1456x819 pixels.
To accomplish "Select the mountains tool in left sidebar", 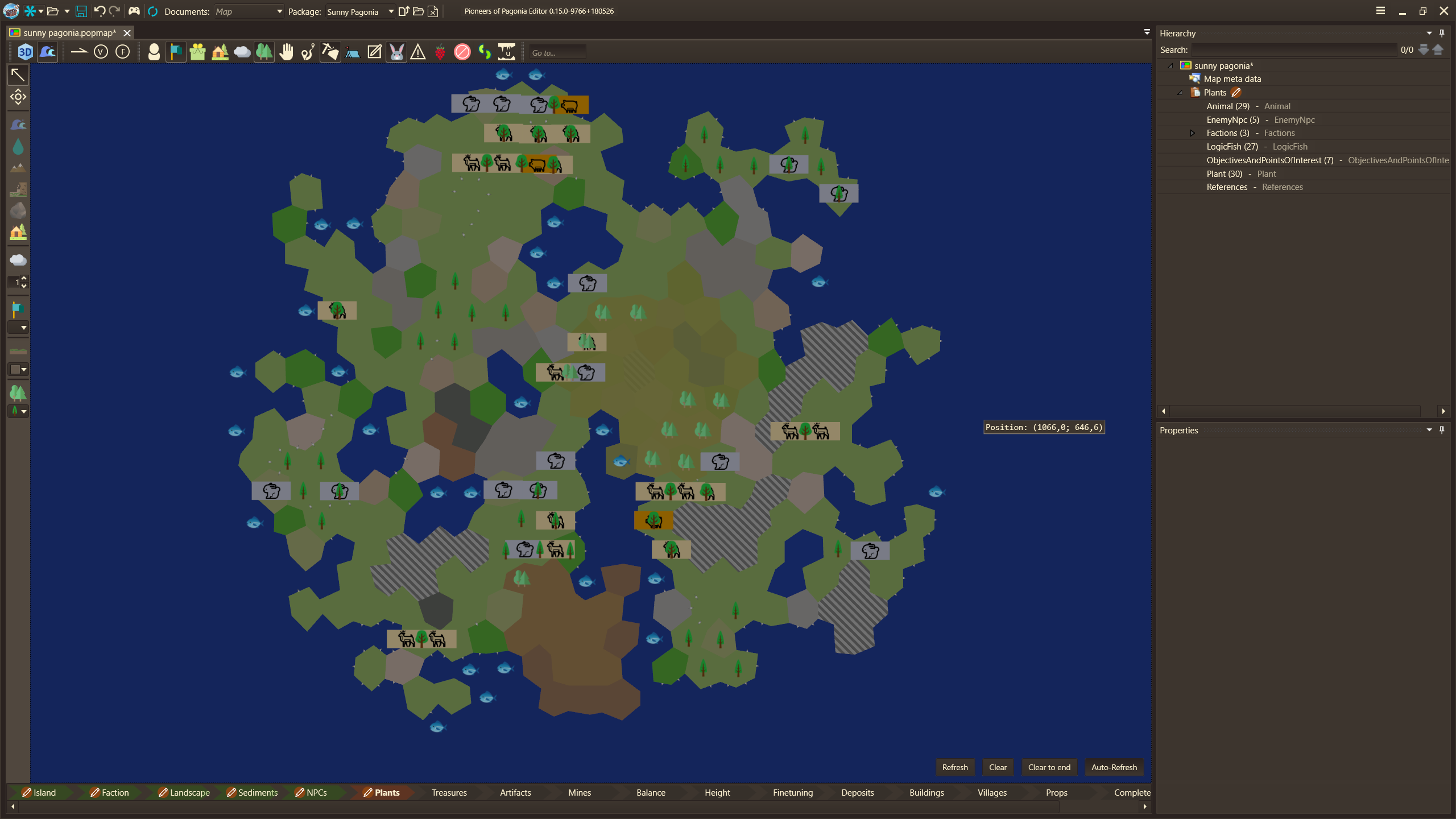I will click(18, 168).
